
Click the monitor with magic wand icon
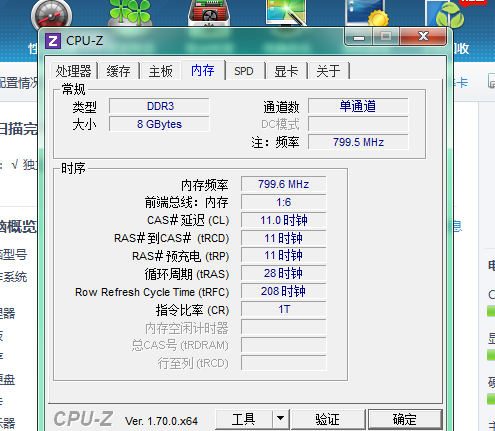click(x=286, y=13)
